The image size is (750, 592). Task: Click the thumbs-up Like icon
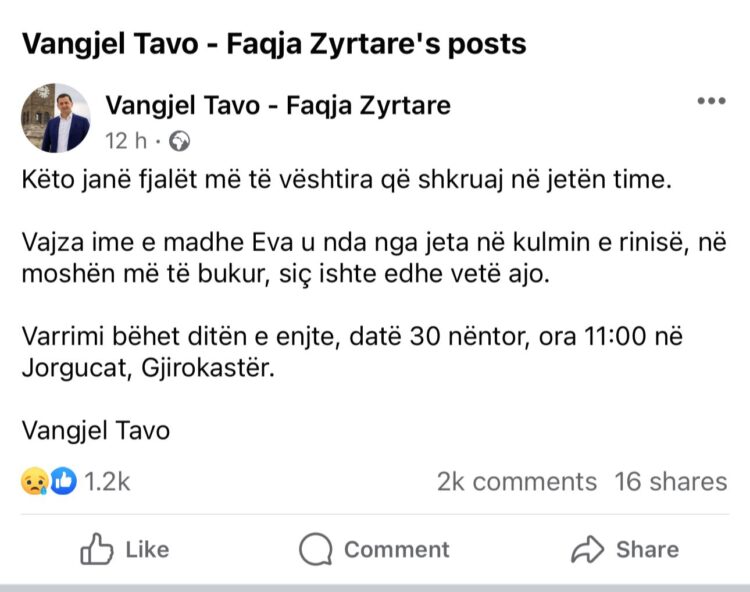click(97, 549)
